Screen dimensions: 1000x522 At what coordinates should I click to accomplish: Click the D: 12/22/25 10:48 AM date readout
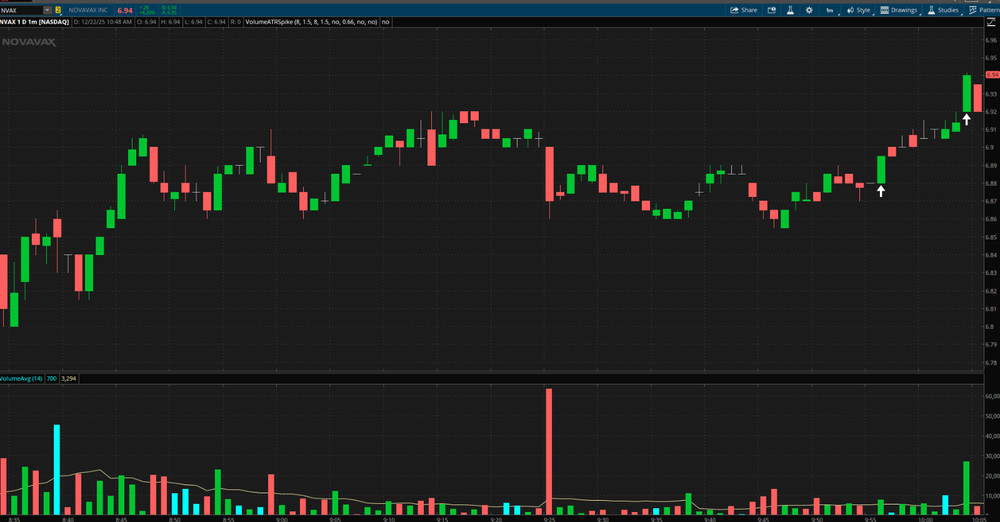coord(103,22)
